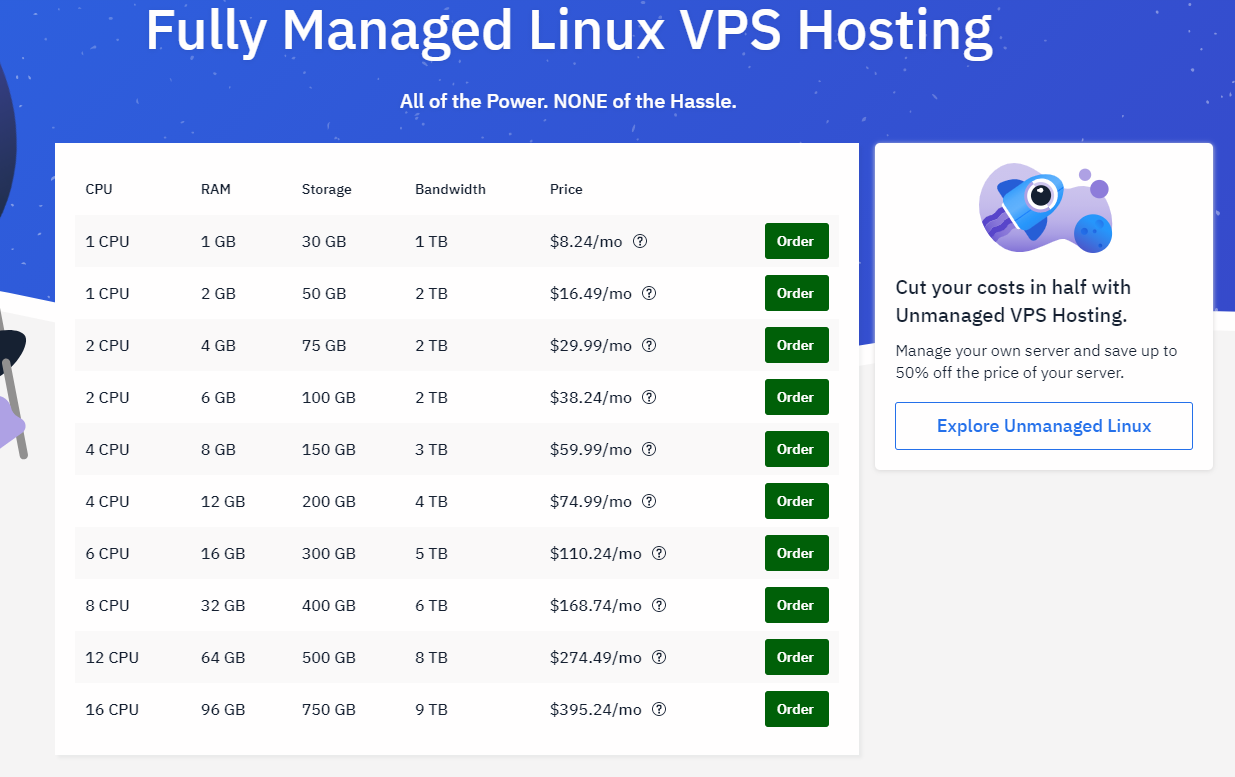Order the 16 CPU 96 GB plan

796,709
